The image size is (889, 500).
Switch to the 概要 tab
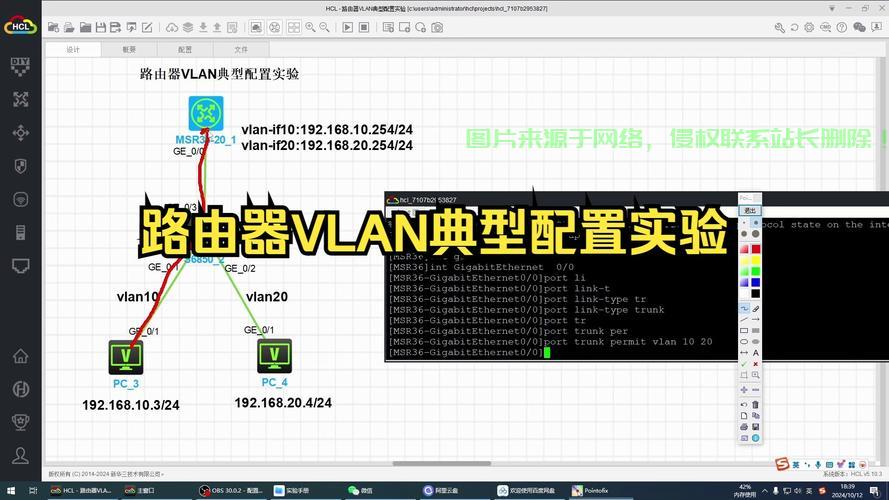(x=129, y=49)
